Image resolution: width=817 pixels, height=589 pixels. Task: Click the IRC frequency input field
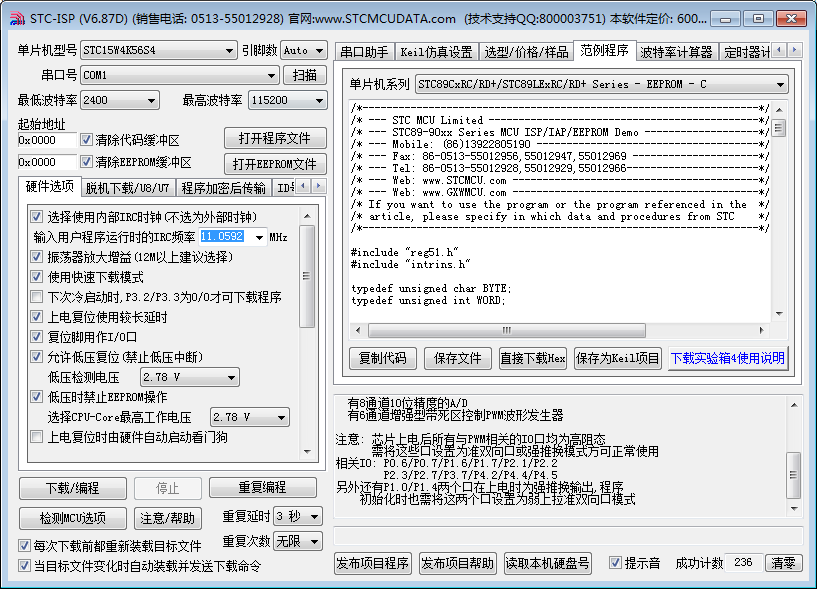pos(222,237)
